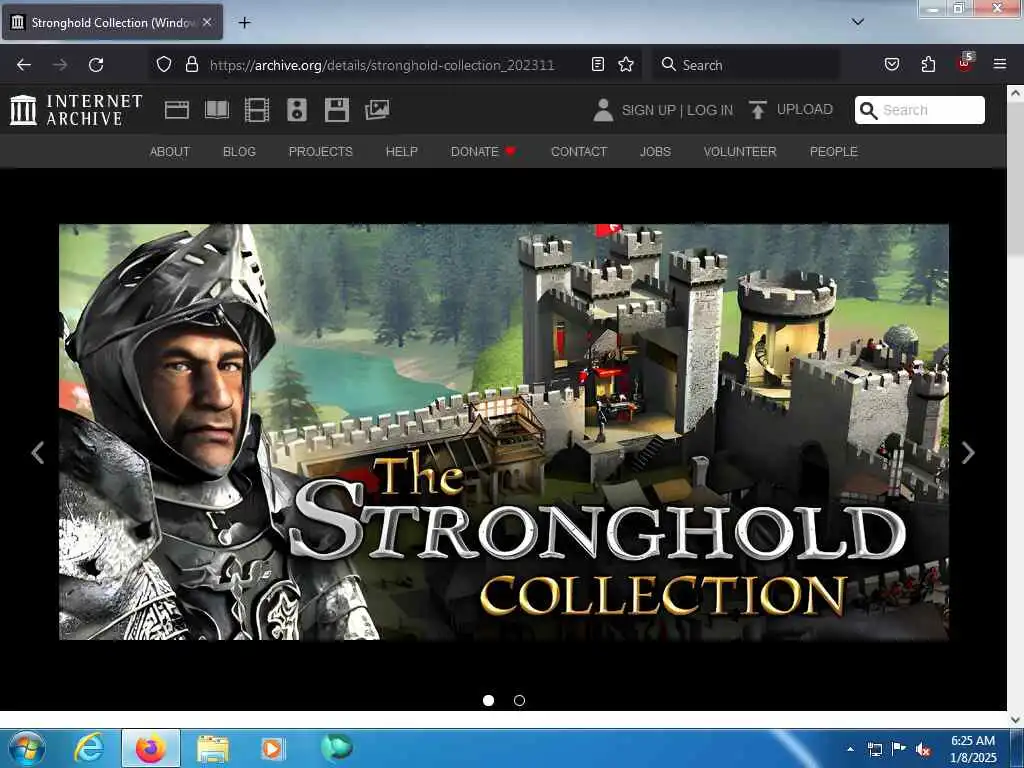Open the Texts book icon
1024x768 pixels.
point(217,110)
